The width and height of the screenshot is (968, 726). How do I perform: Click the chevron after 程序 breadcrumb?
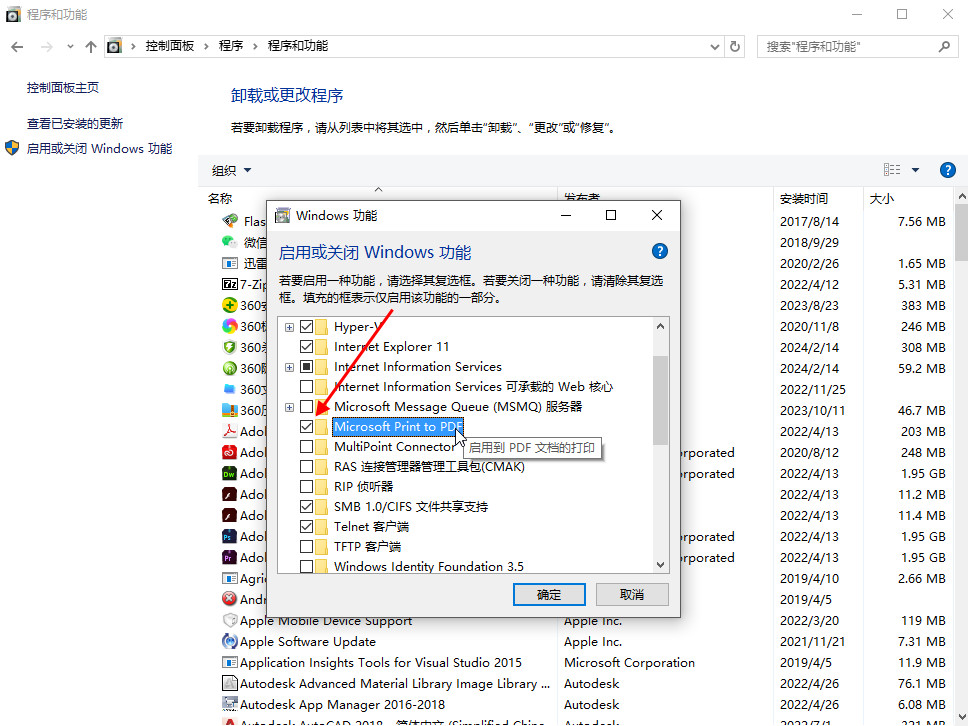pyautogui.click(x=255, y=46)
